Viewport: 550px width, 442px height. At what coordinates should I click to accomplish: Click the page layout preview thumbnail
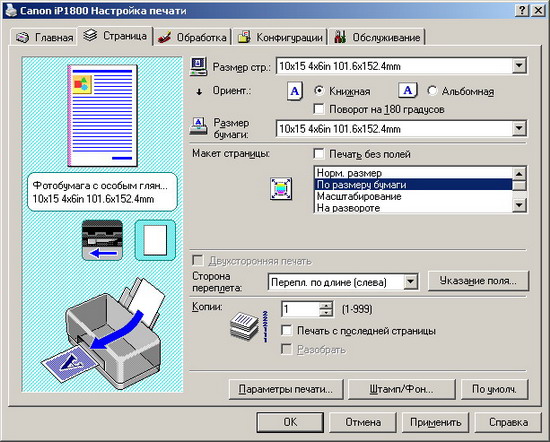coord(102,115)
